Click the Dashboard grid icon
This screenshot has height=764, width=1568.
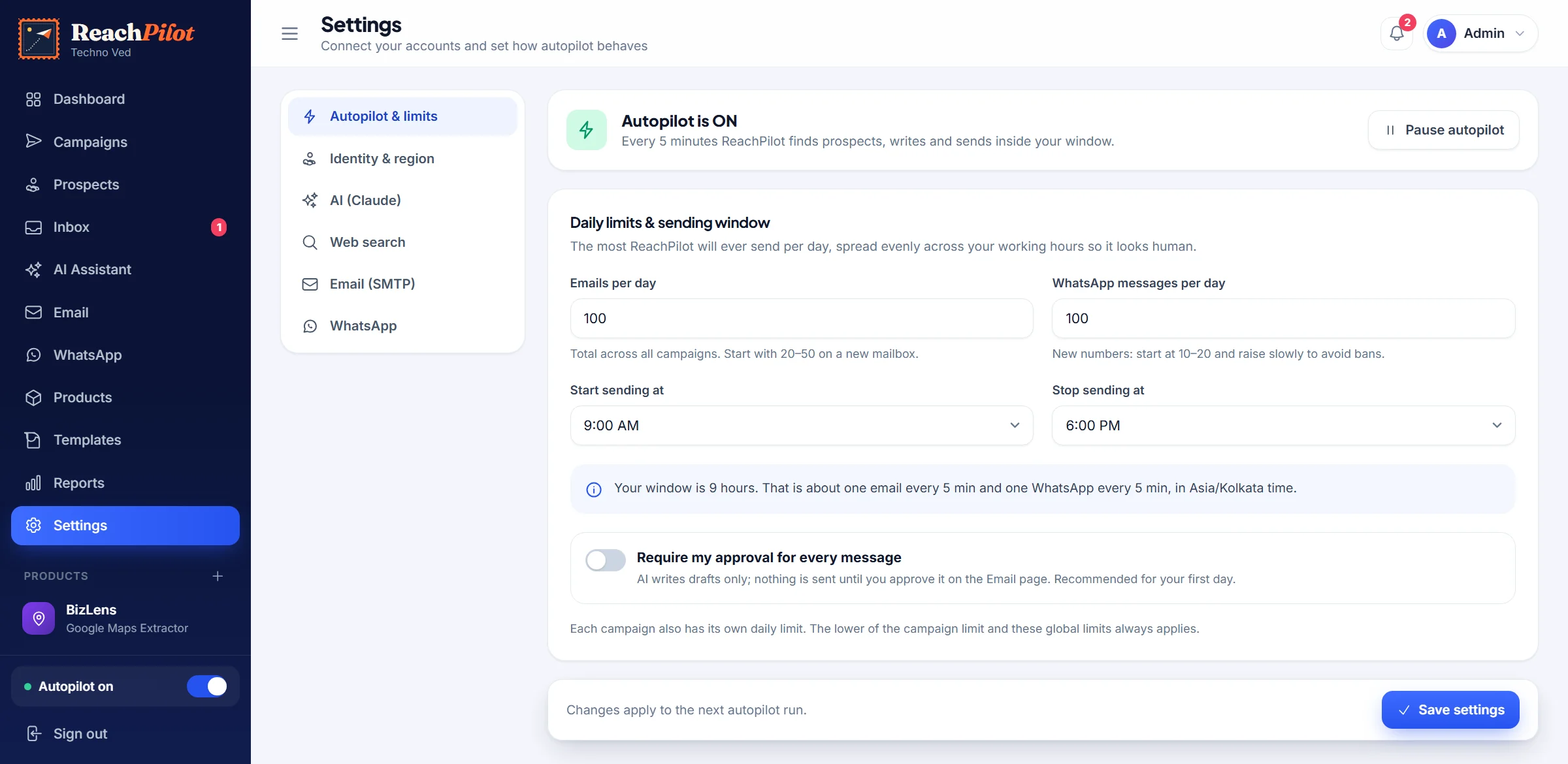[33, 99]
